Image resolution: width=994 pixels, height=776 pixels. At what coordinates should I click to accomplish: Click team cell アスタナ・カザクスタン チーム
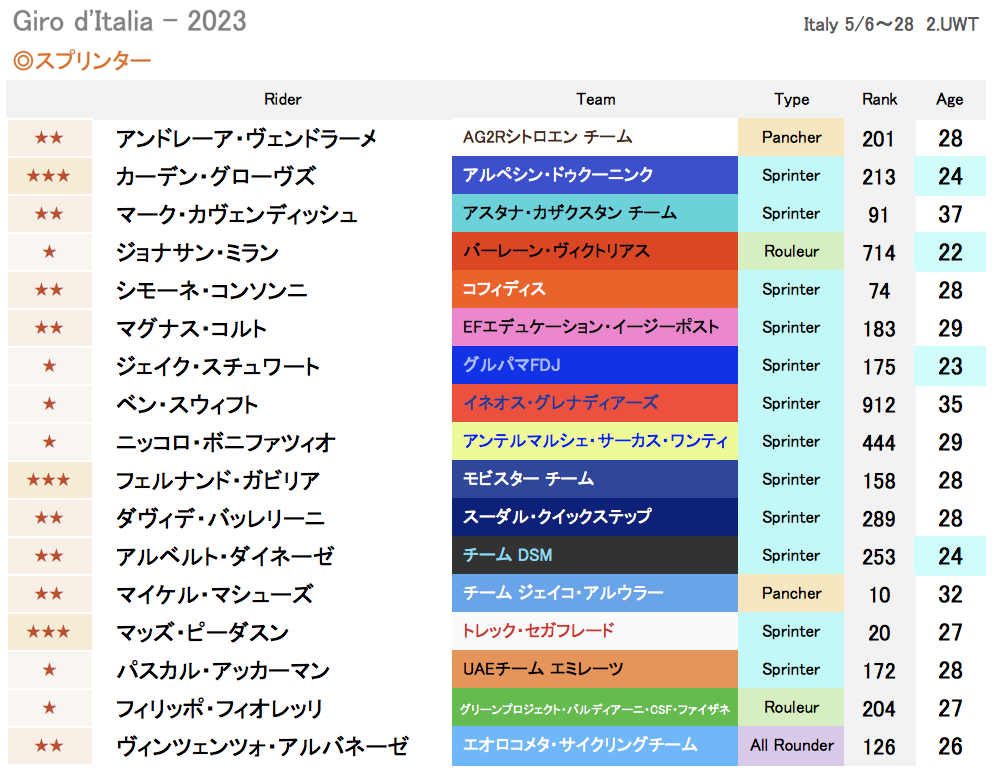[595, 213]
